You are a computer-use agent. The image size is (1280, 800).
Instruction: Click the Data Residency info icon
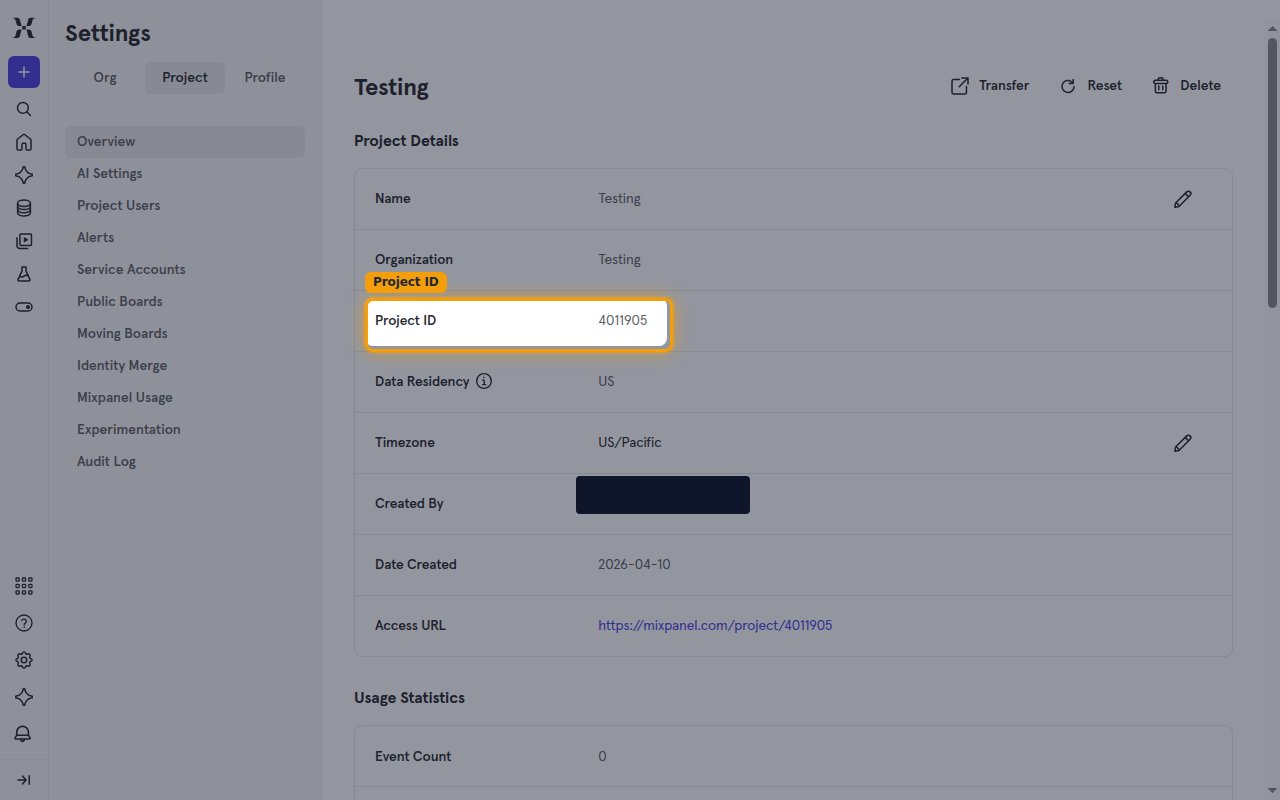[x=484, y=381]
